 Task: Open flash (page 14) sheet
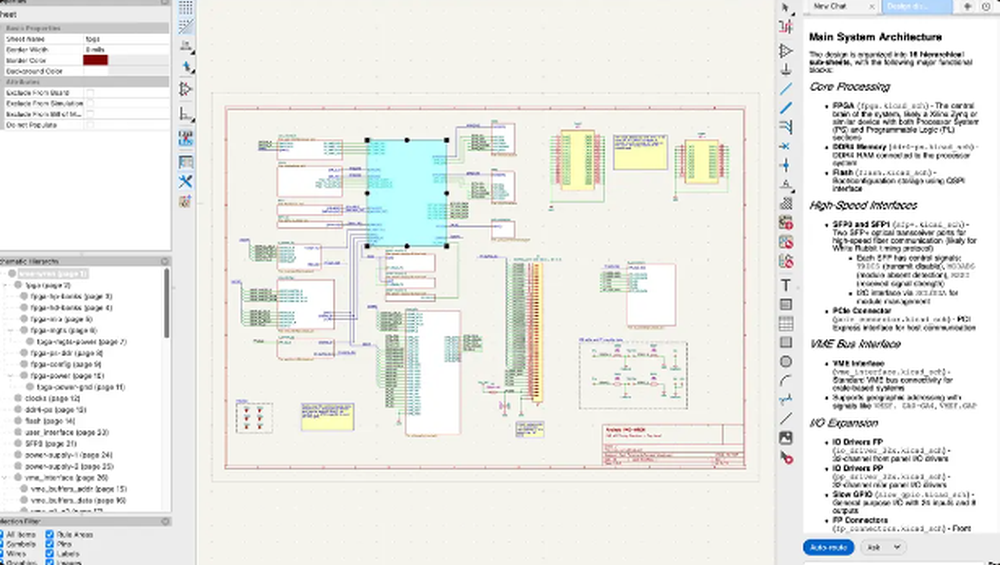pyautogui.click(x=50, y=421)
